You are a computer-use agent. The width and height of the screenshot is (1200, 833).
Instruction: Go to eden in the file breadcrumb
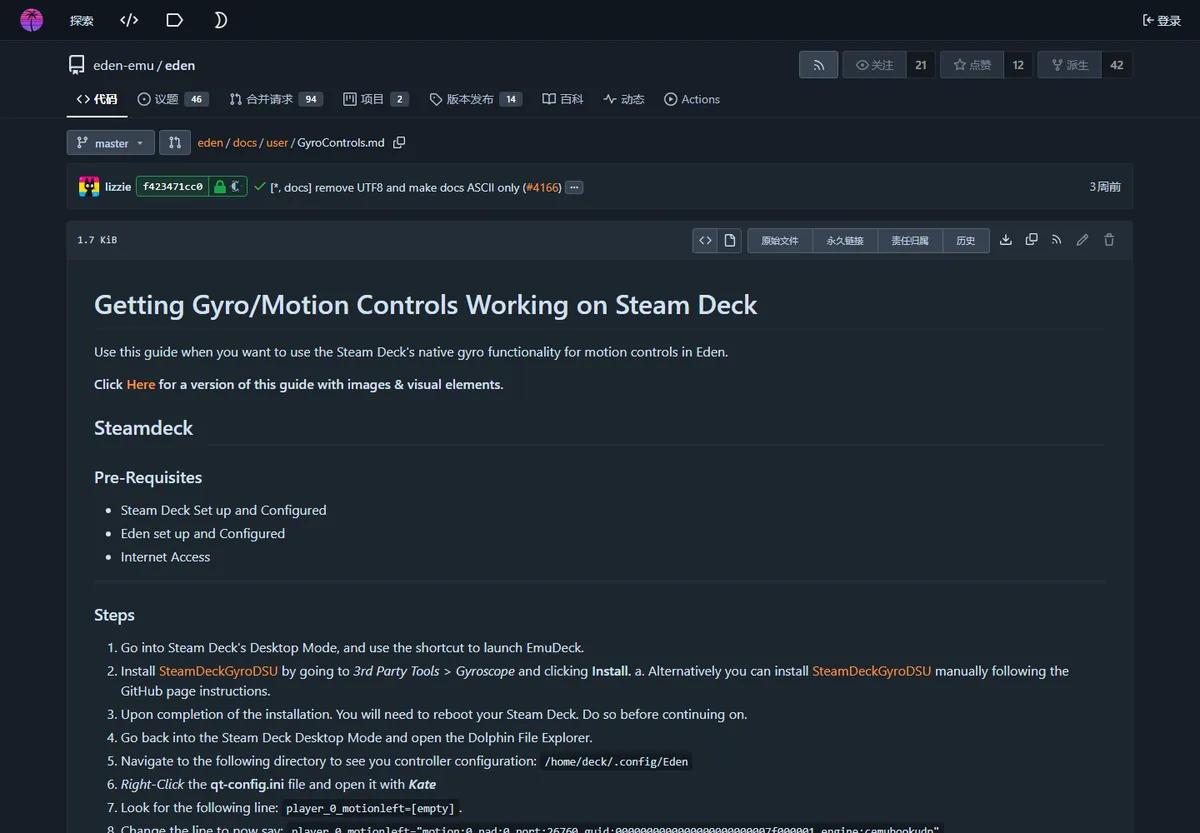(210, 143)
